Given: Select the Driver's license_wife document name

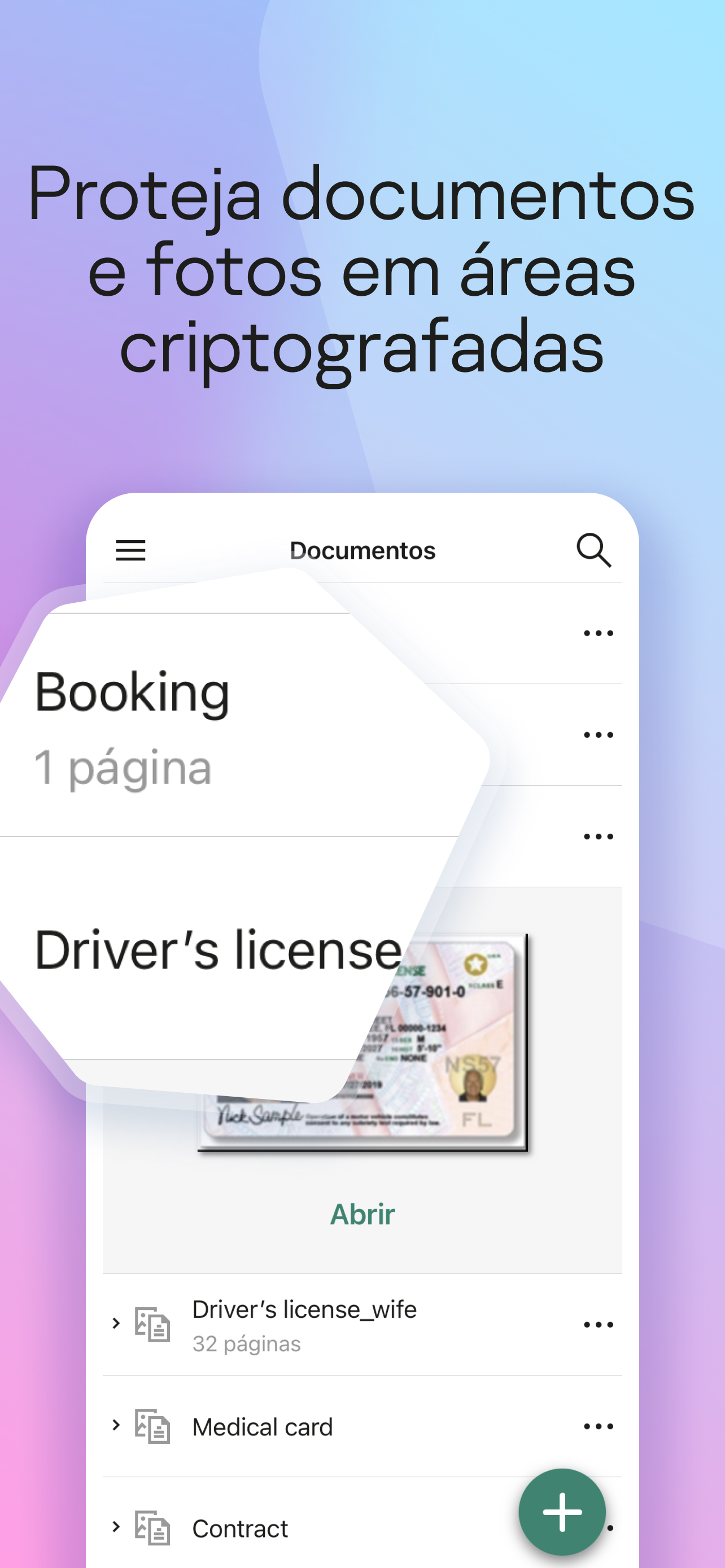Looking at the screenshot, I should [304, 1310].
